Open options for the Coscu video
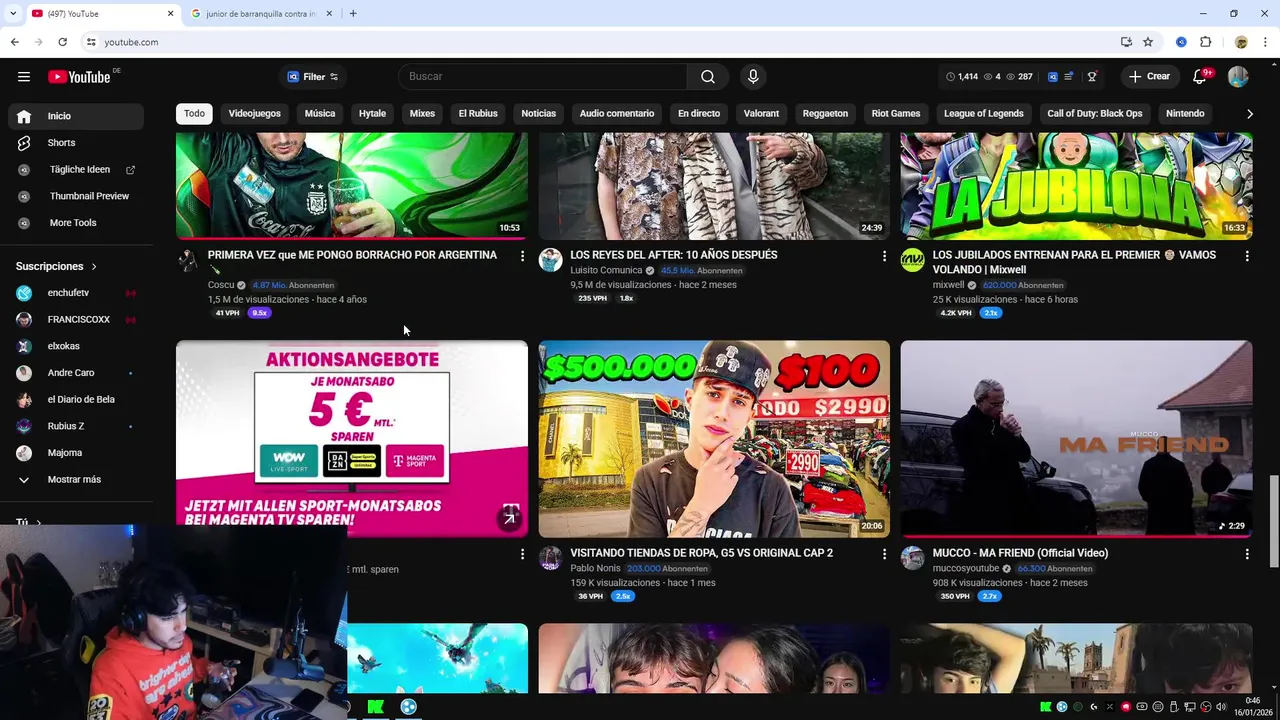The image size is (1280, 720). click(522, 256)
